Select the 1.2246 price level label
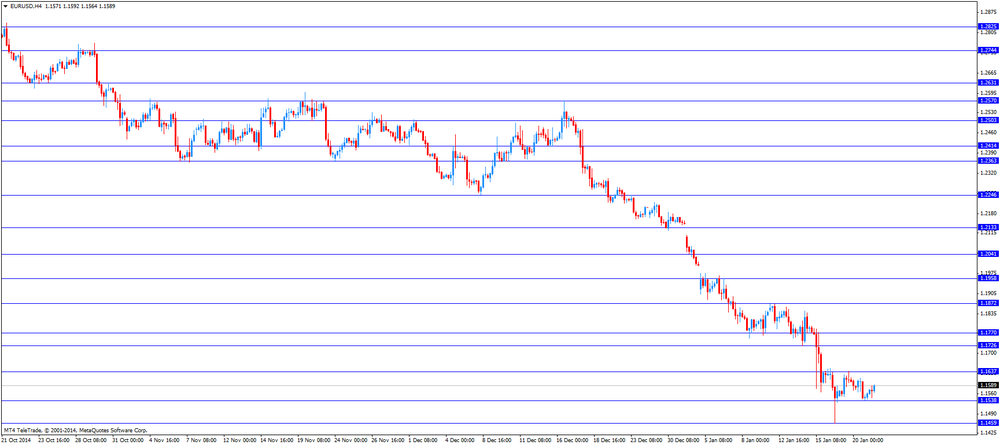 click(x=987, y=195)
